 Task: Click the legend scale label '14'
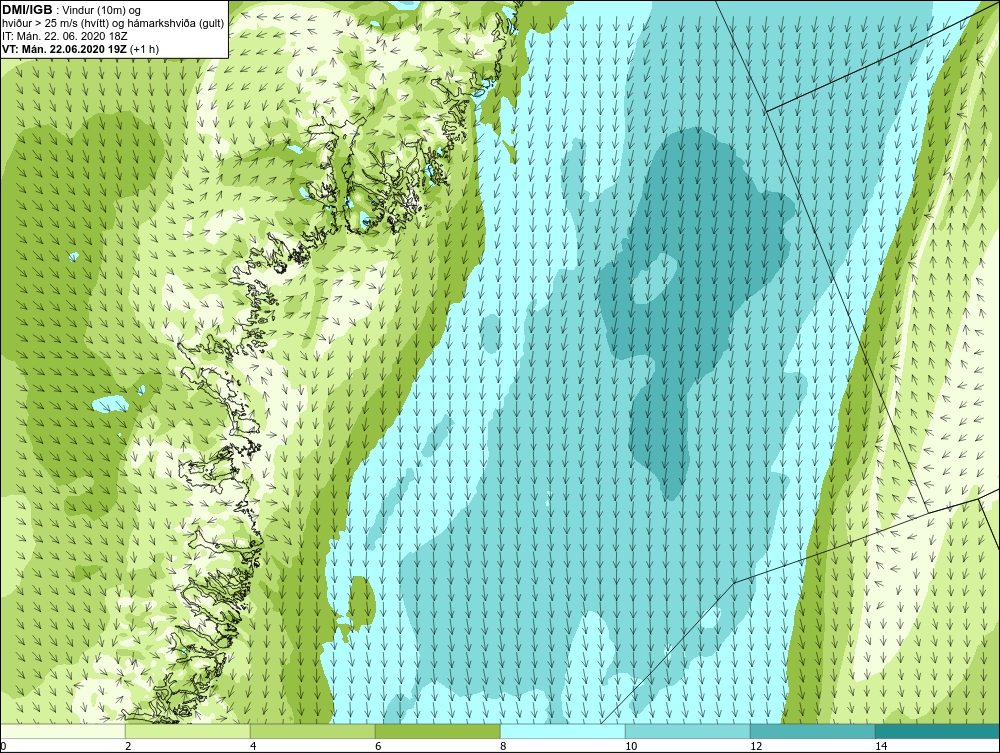(881, 746)
